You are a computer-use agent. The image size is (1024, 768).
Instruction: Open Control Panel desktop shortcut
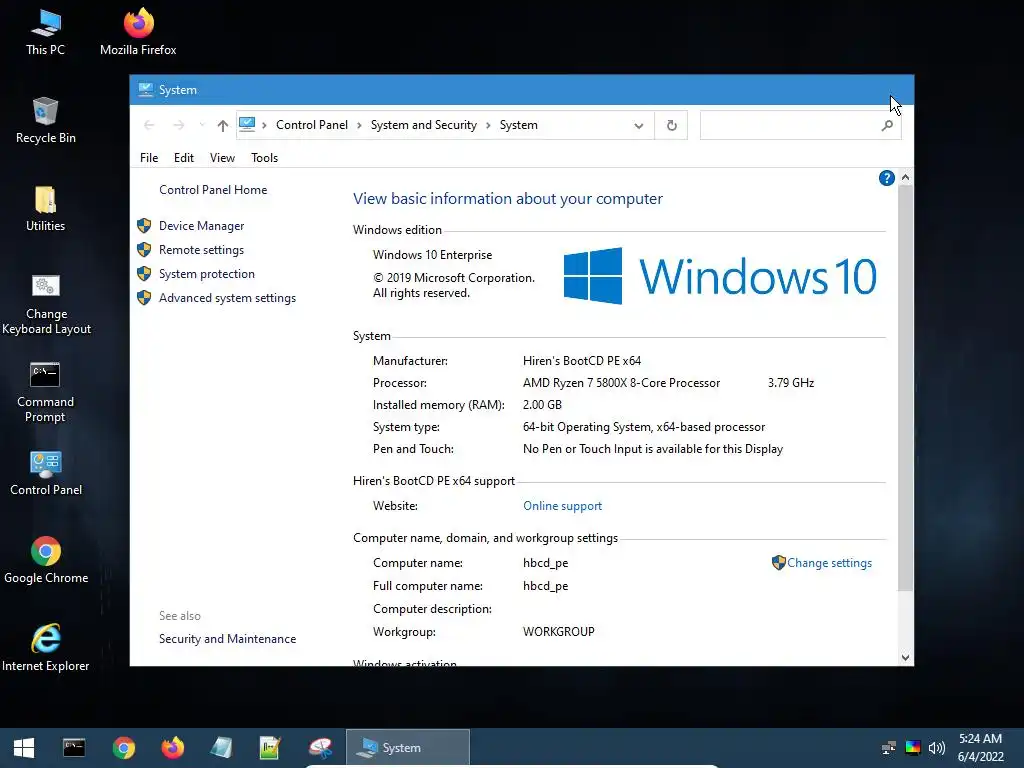click(x=46, y=473)
